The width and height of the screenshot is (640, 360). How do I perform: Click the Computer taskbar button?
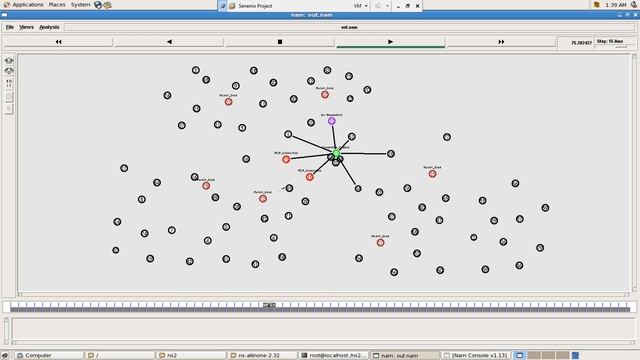point(49,355)
